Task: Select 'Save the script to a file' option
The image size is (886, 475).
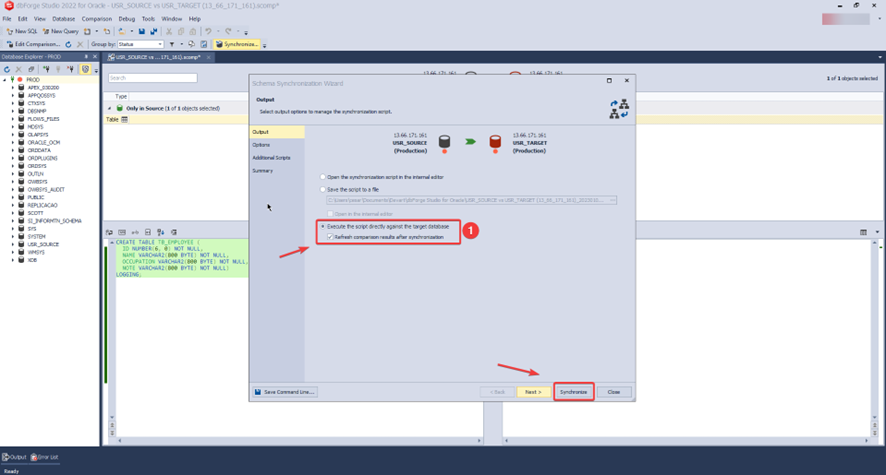Action: click(x=323, y=189)
